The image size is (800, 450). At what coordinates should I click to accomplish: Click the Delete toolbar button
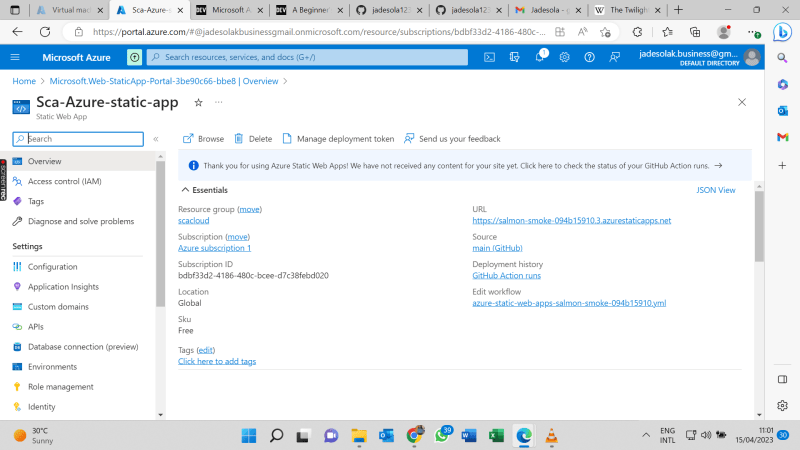pyautogui.click(x=253, y=139)
